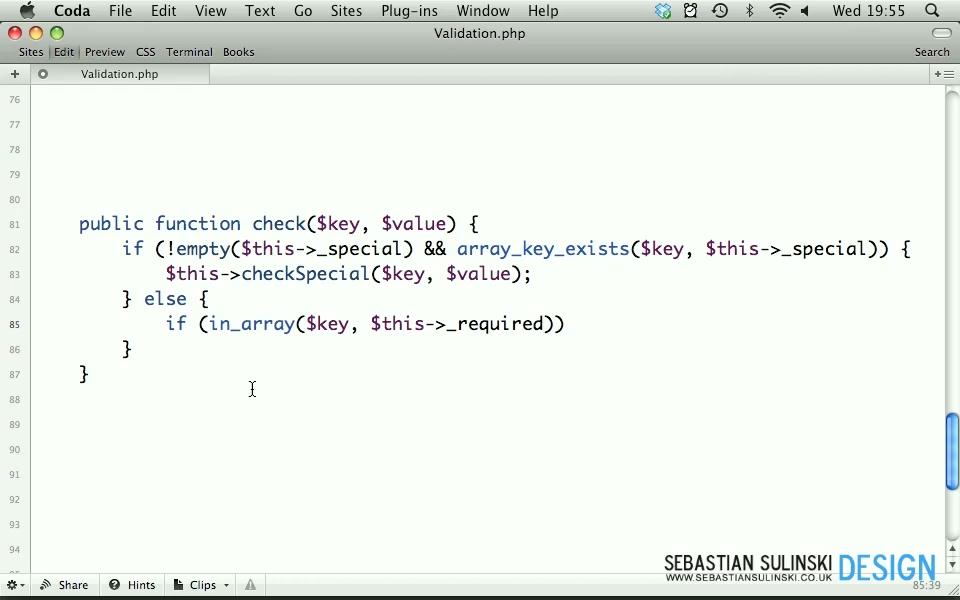Switch to CSS mode
The height and width of the screenshot is (600, 960).
coord(145,52)
